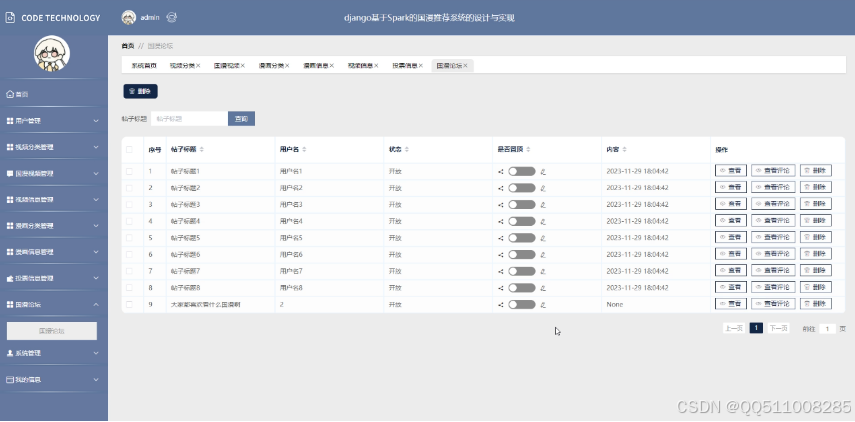The image size is (855, 422).
Task: Close the 漫画分类 tab with its X
Action: click(287, 65)
